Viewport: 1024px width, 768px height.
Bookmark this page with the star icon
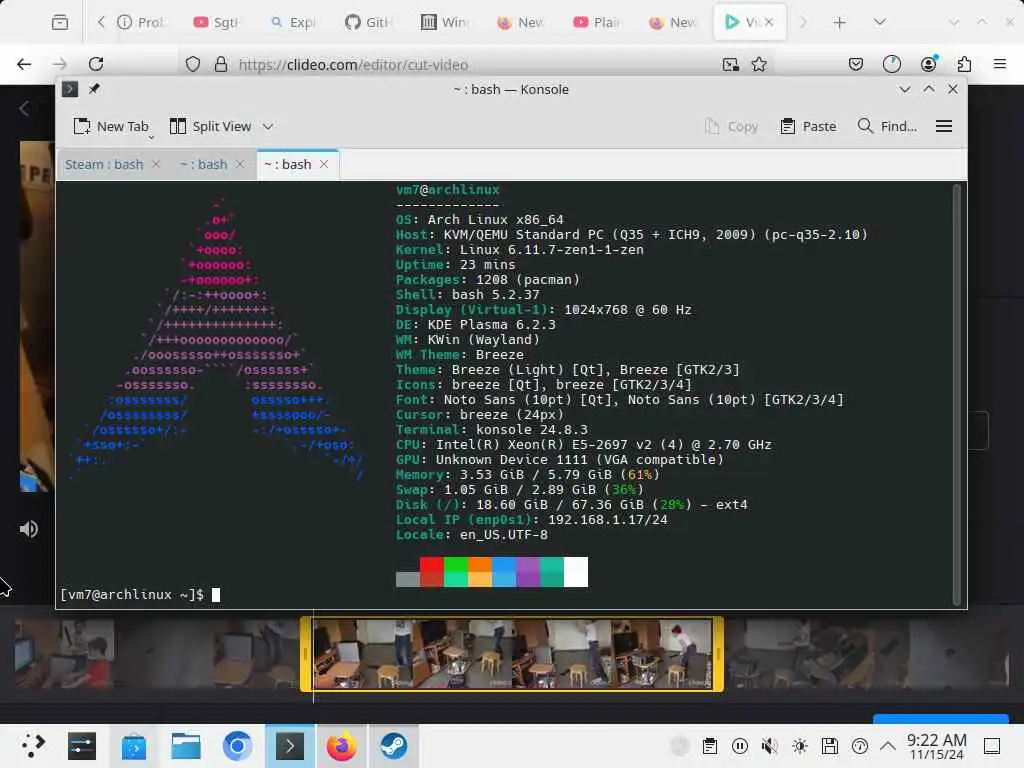point(759,64)
